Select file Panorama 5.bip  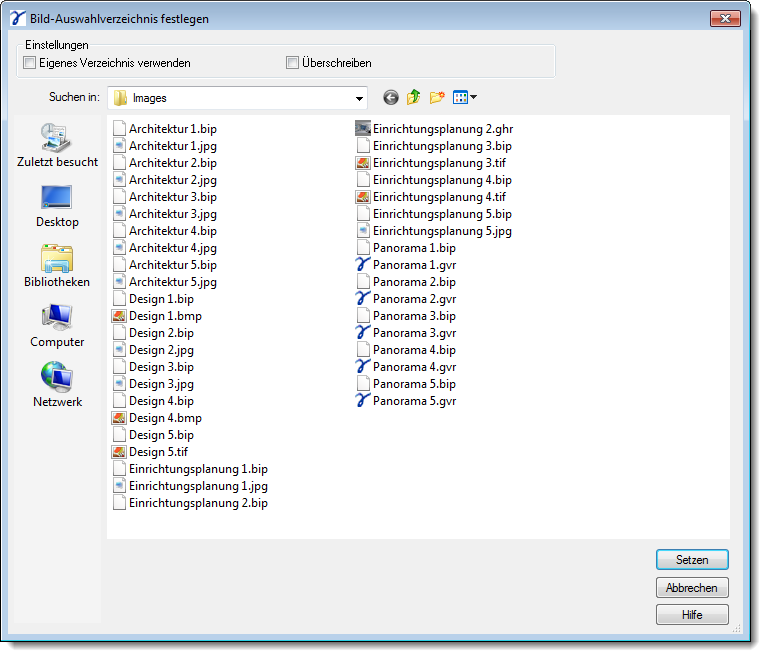point(406,383)
